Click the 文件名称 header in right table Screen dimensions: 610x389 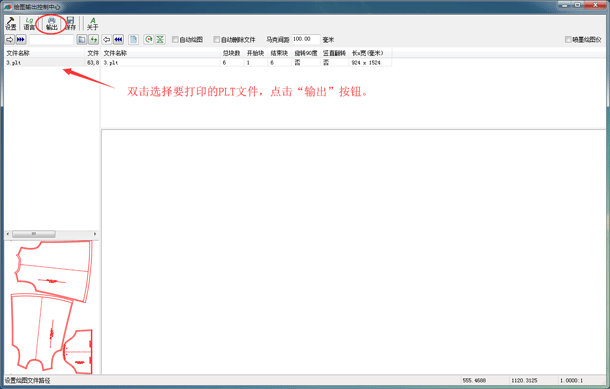tap(161, 53)
